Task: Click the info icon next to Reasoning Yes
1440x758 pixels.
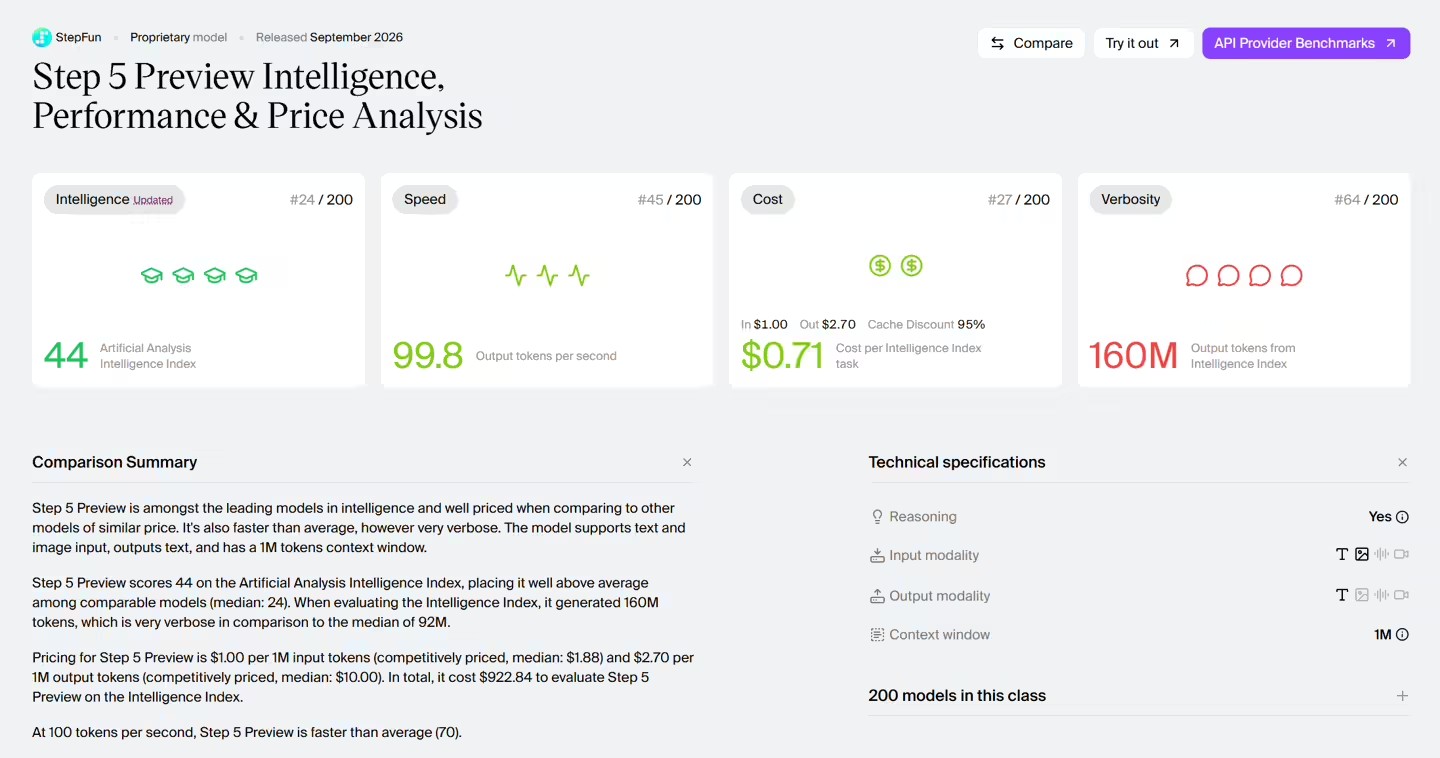Action: [x=1402, y=517]
